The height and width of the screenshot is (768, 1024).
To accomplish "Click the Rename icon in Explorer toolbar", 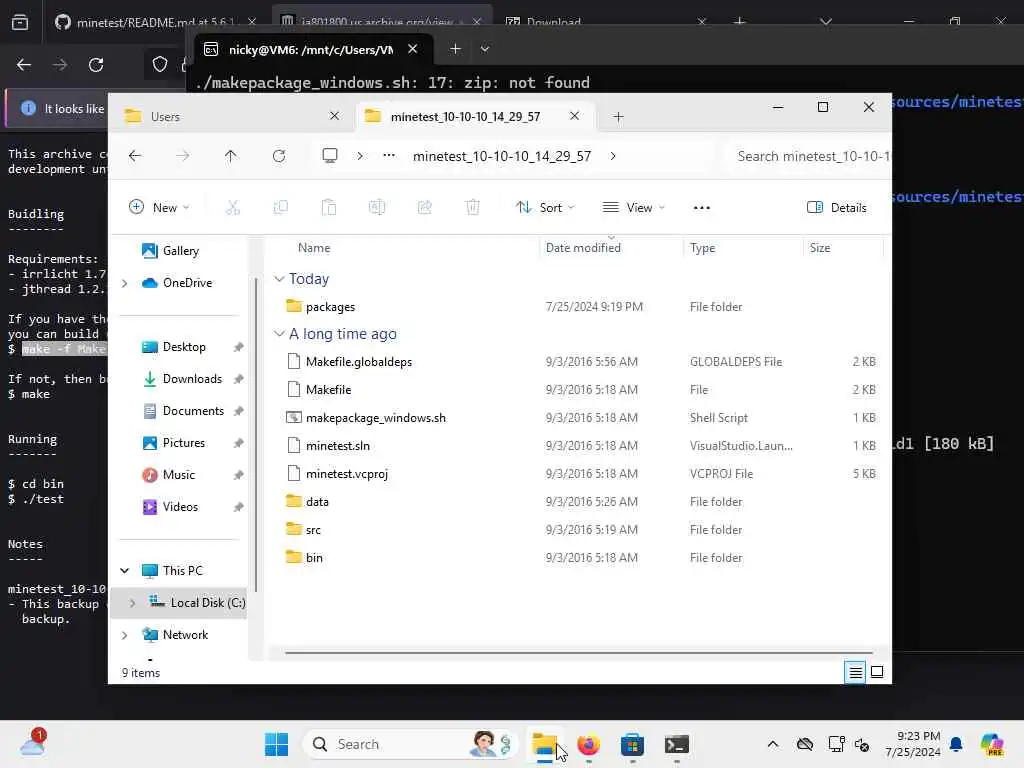I will [377, 208].
